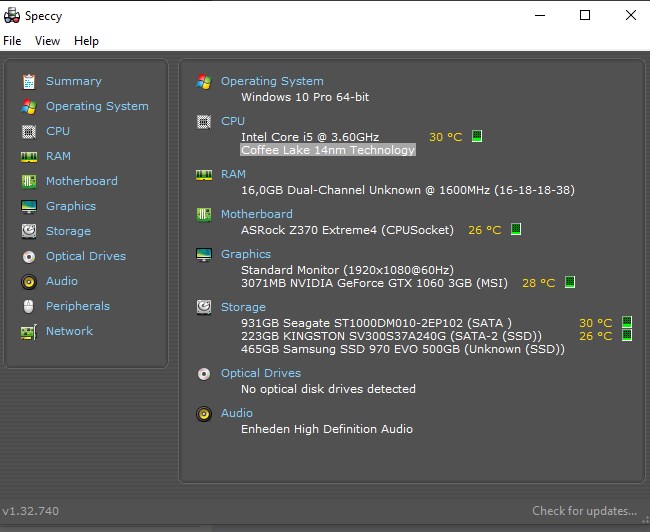Click the Speccy app icon in title bar
The image size is (650, 532).
tap(12, 16)
